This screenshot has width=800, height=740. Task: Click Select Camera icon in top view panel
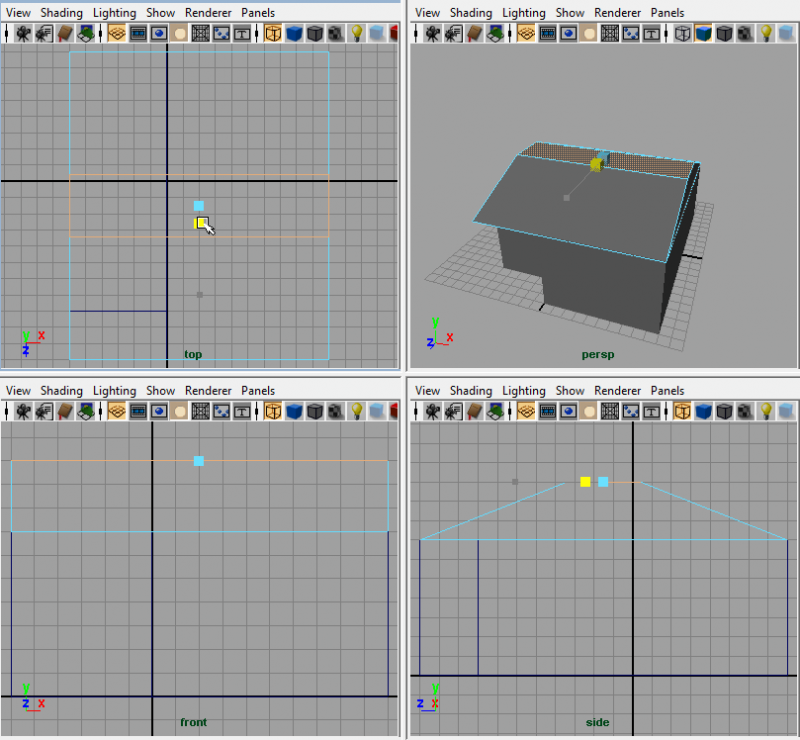click(23, 33)
